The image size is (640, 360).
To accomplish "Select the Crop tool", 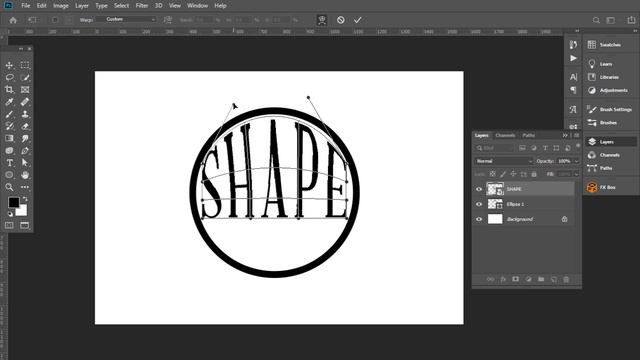I will pyautogui.click(x=9, y=89).
